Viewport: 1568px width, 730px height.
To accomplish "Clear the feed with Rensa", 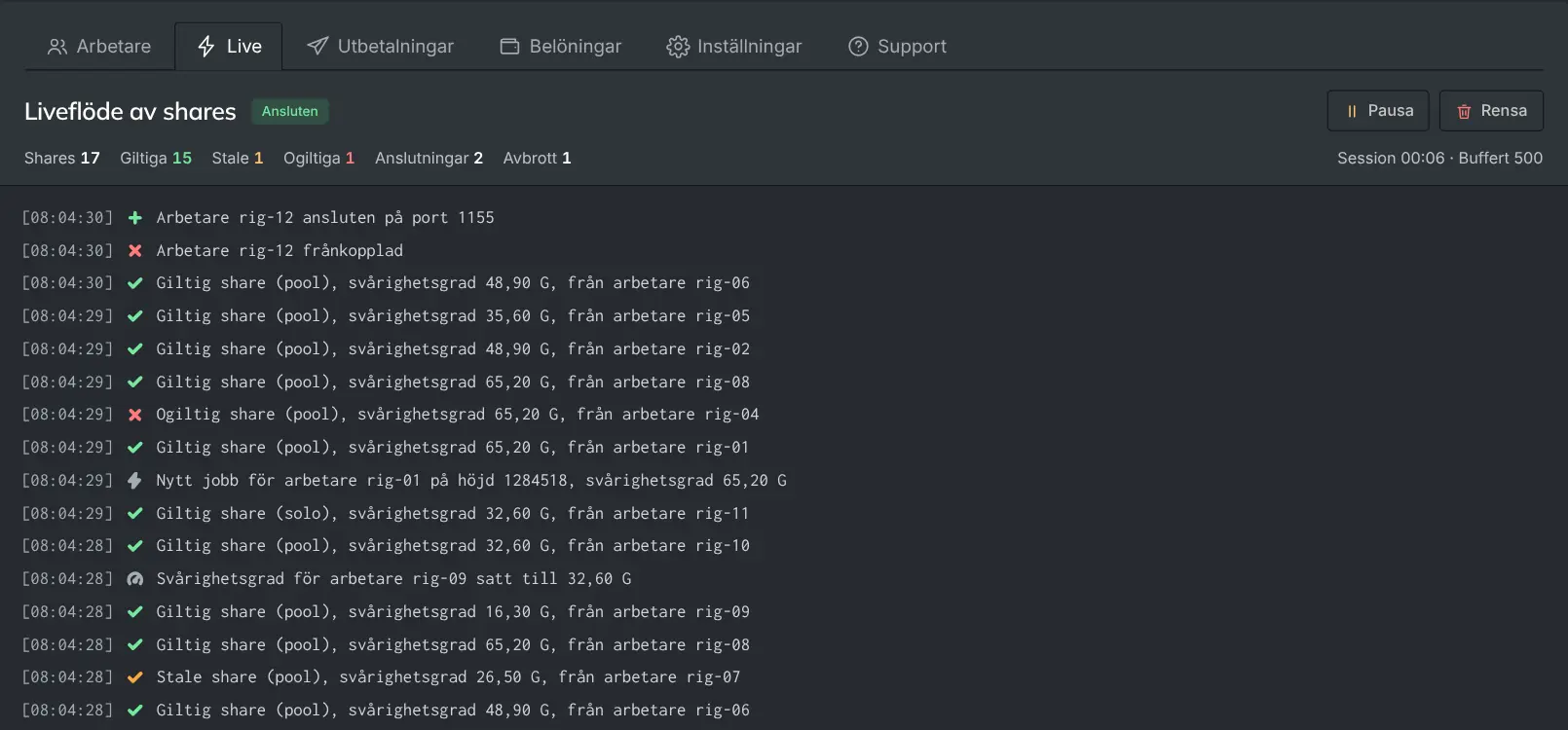I will click(1491, 111).
